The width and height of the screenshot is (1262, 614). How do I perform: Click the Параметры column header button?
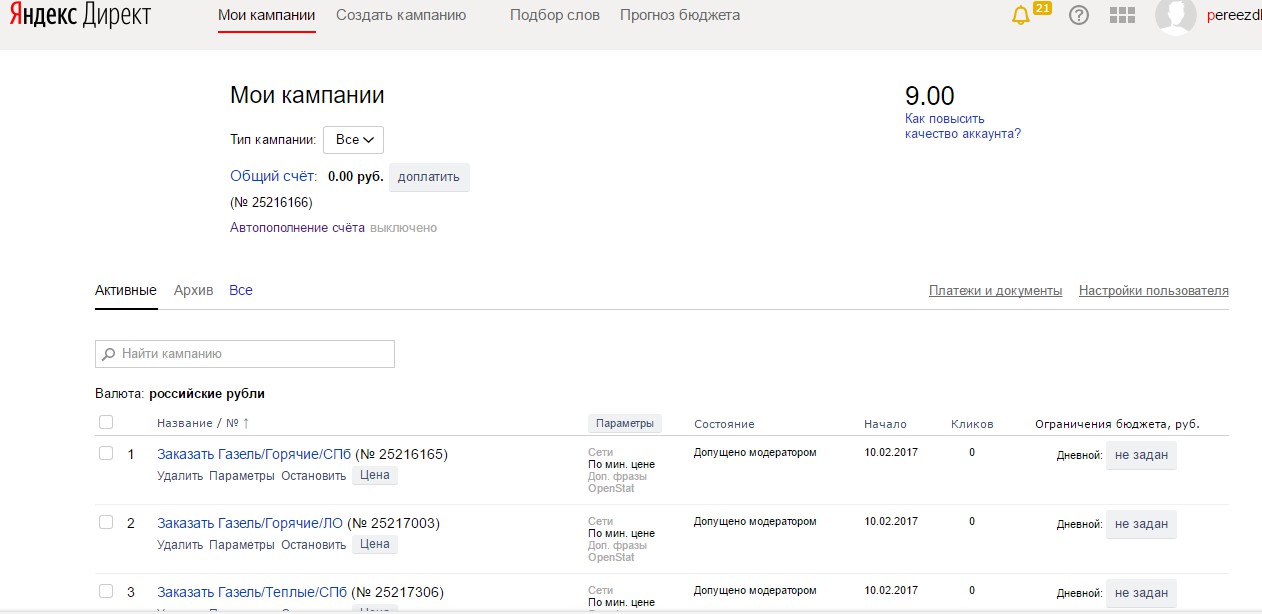click(624, 424)
